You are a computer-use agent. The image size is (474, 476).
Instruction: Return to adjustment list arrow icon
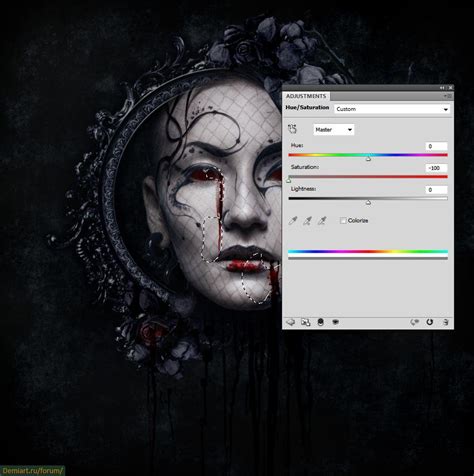tap(291, 322)
